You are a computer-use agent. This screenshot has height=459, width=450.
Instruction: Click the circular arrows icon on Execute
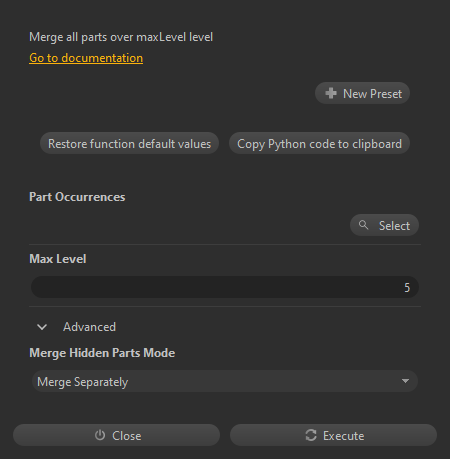[311, 435]
